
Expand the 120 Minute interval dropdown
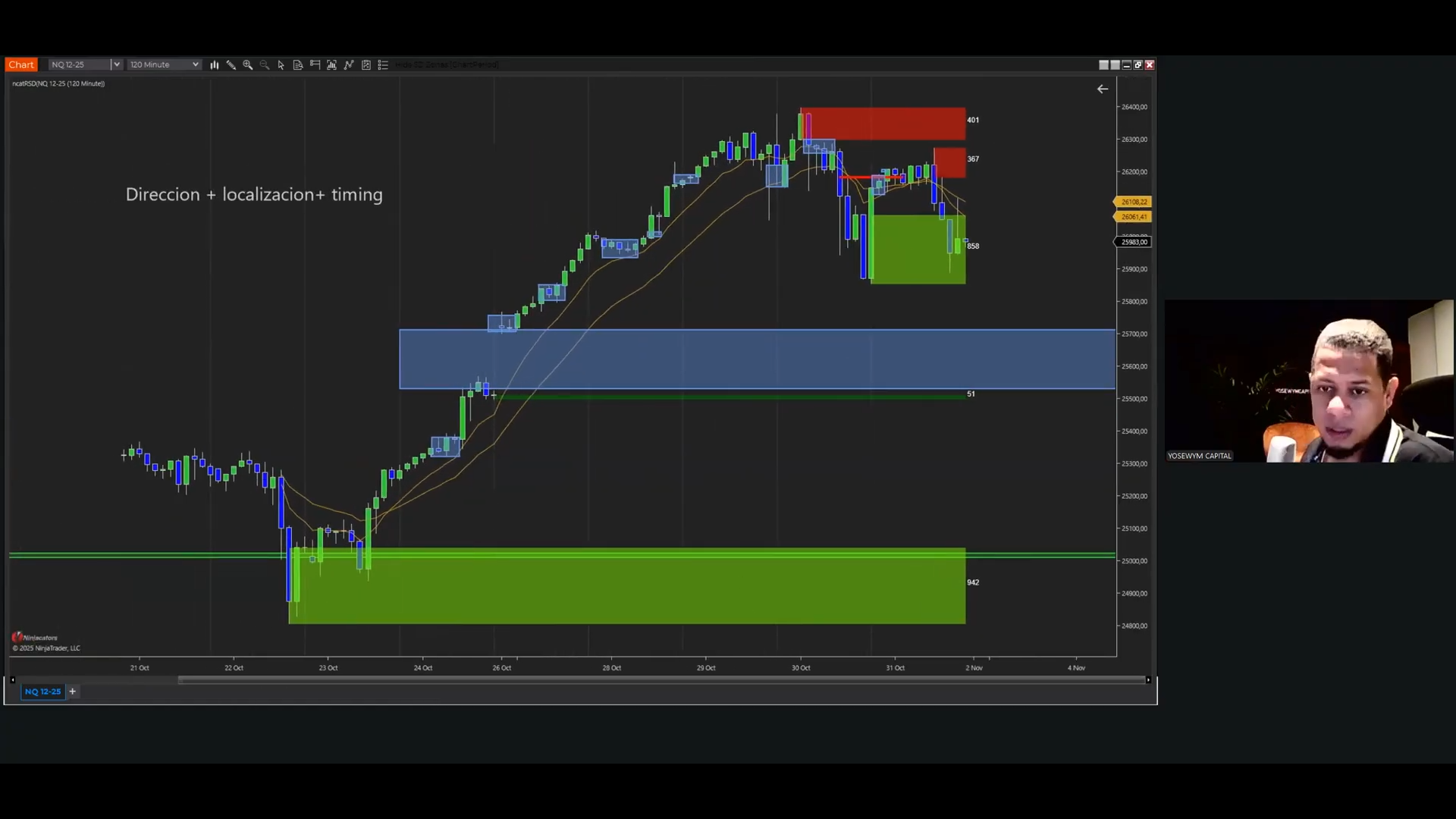coord(195,65)
